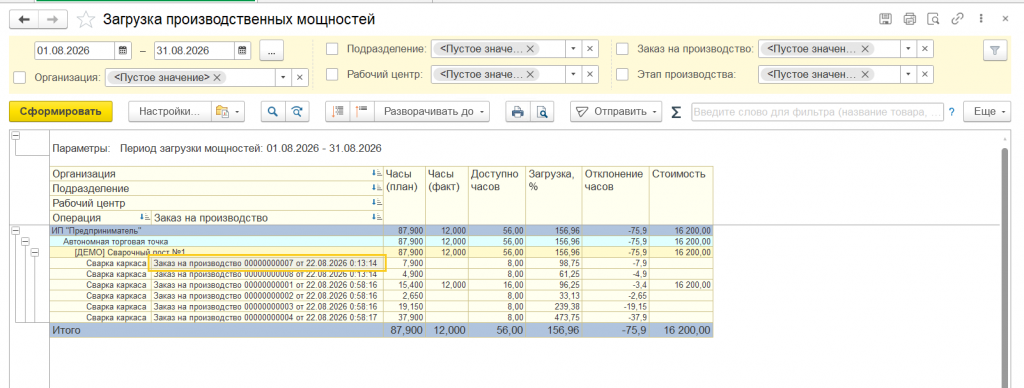The width and height of the screenshot is (1024, 388).
Task: Find next occurrence in the report
Action: (x=296, y=112)
